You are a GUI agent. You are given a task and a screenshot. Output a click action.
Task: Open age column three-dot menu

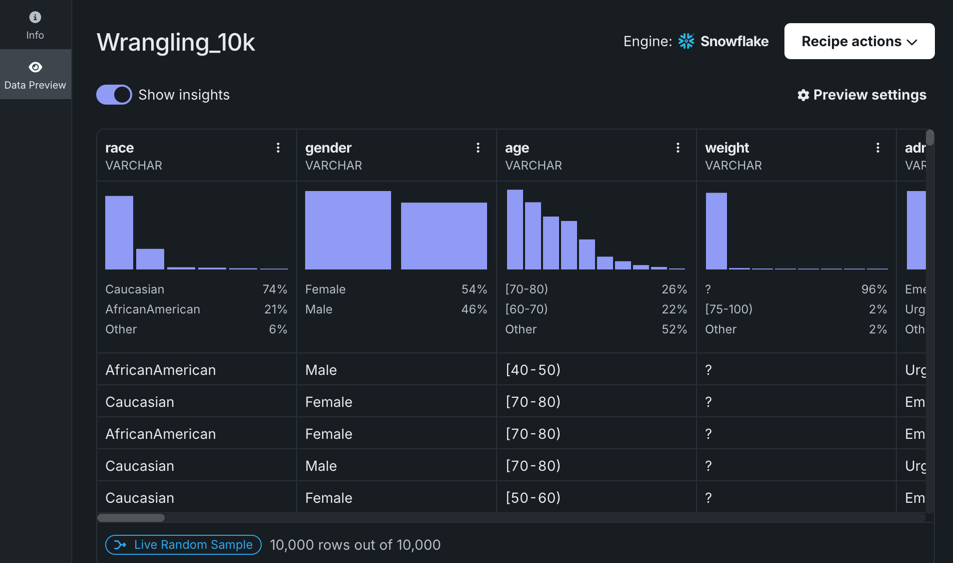[678, 148]
